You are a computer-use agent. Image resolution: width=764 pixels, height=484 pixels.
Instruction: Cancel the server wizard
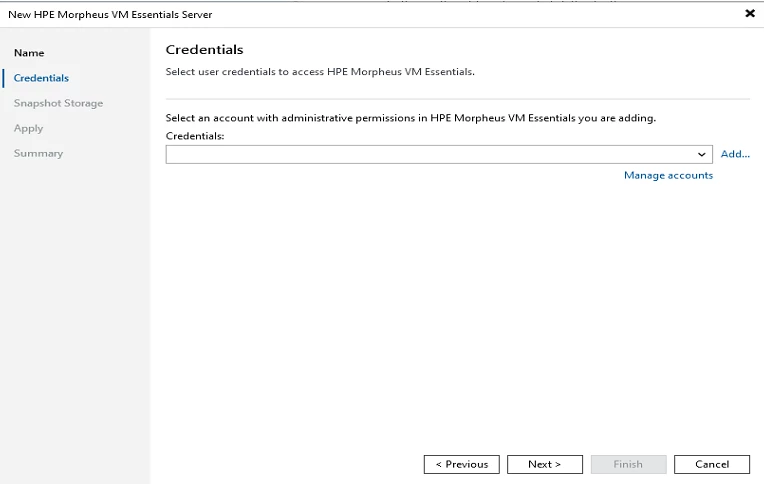pos(711,464)
